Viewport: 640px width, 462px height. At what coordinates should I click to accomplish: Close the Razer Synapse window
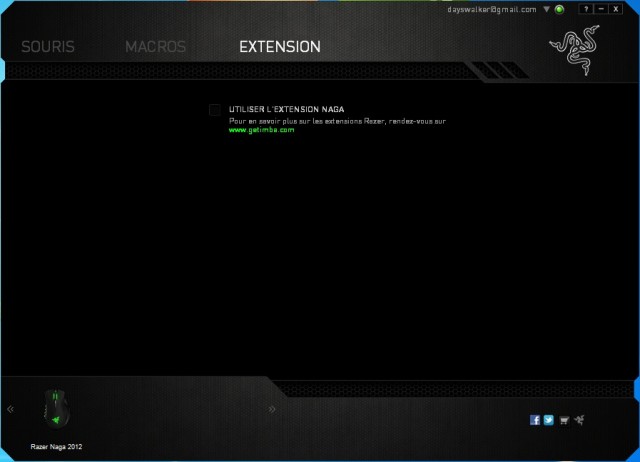(616, 9)
